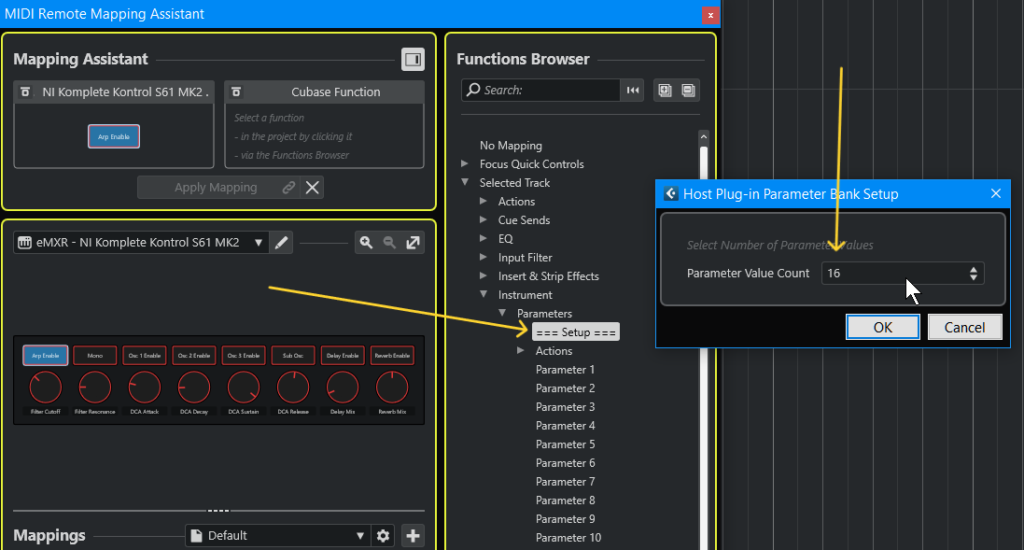Select Parameter 10 in Functions Browser
The height and width of the screenshot is (550, 1024).
tap(568, 538)
